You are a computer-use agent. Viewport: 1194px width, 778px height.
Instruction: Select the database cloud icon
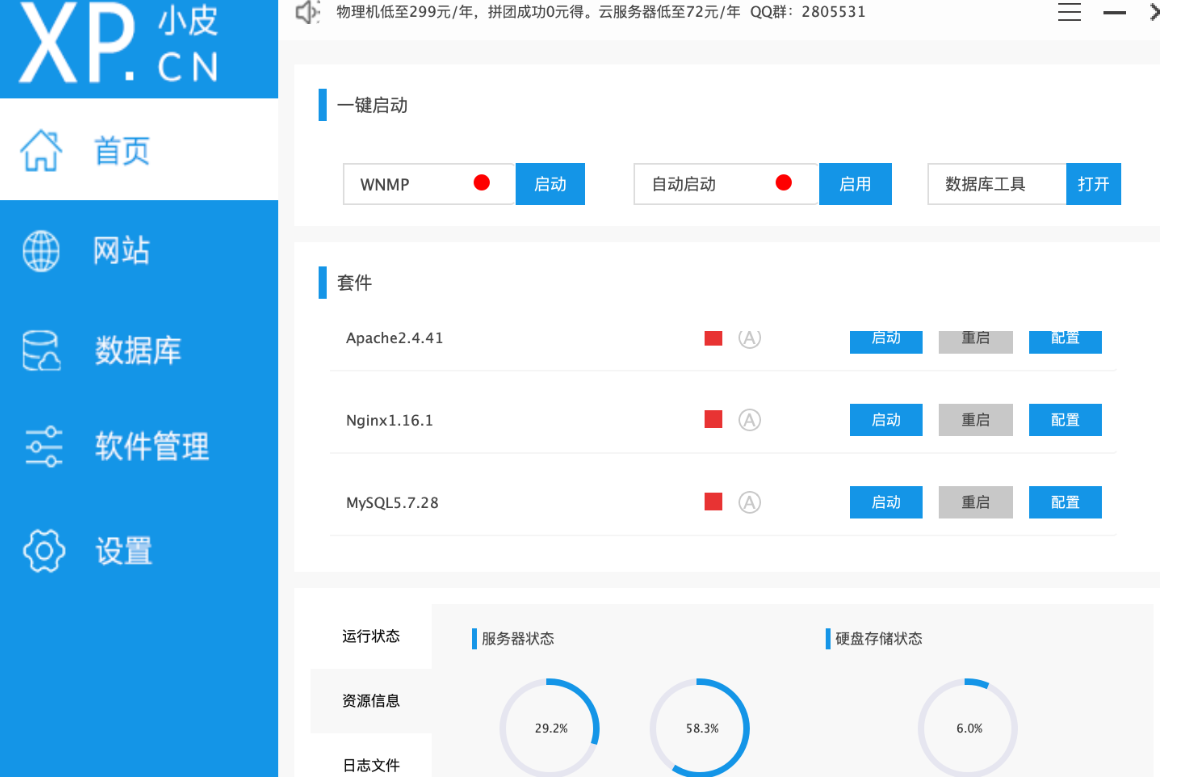42,351
